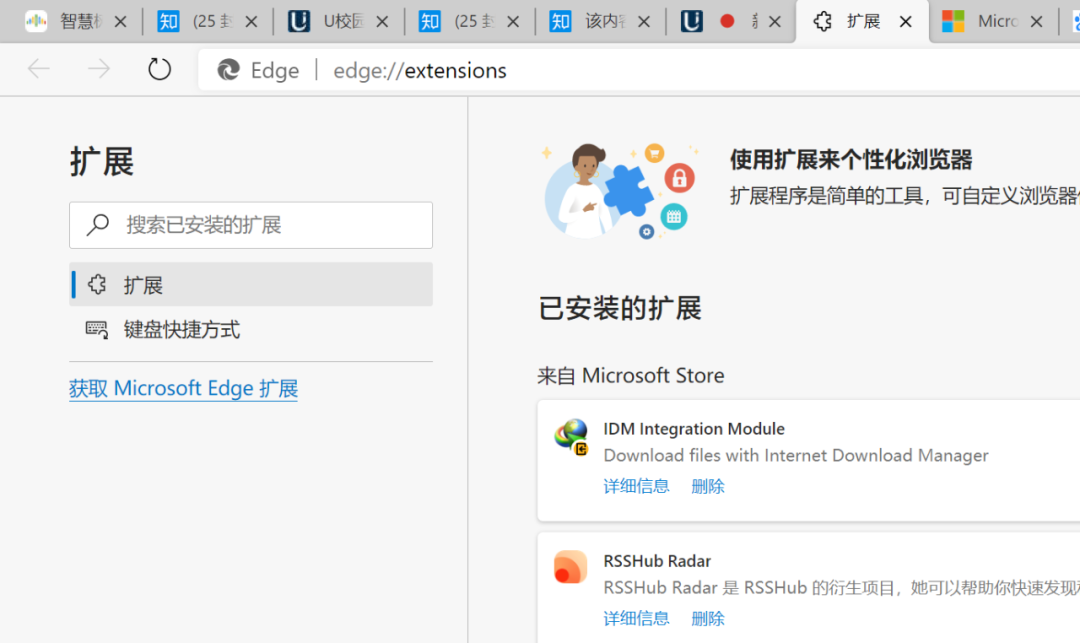The width and height of the screenshot is (1080, 643).
Task: Close the recording U tab
Action: (775, 22)
